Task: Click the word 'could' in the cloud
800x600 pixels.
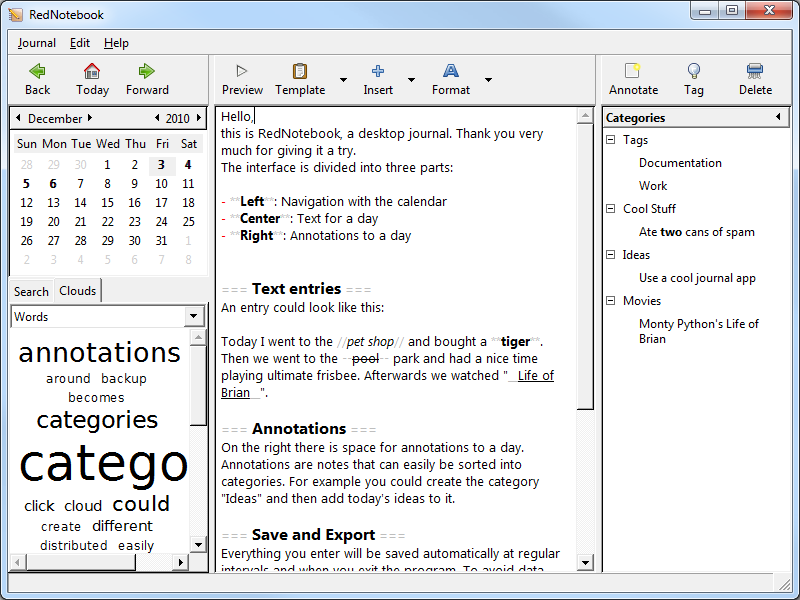Action: pos(141,504)
